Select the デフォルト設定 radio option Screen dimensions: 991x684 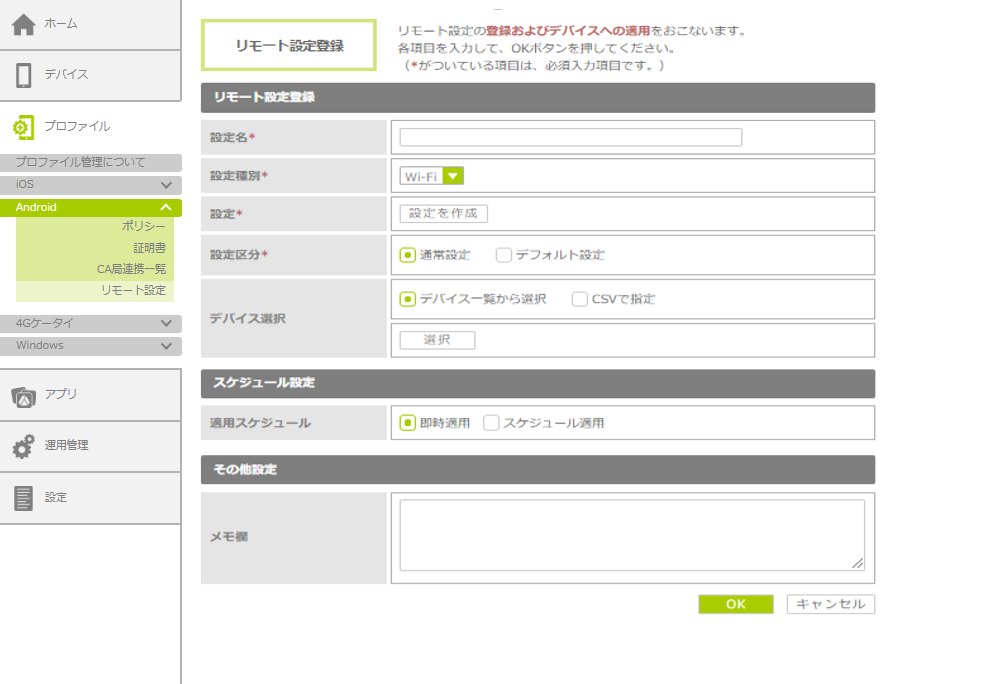tap(504, 255)
